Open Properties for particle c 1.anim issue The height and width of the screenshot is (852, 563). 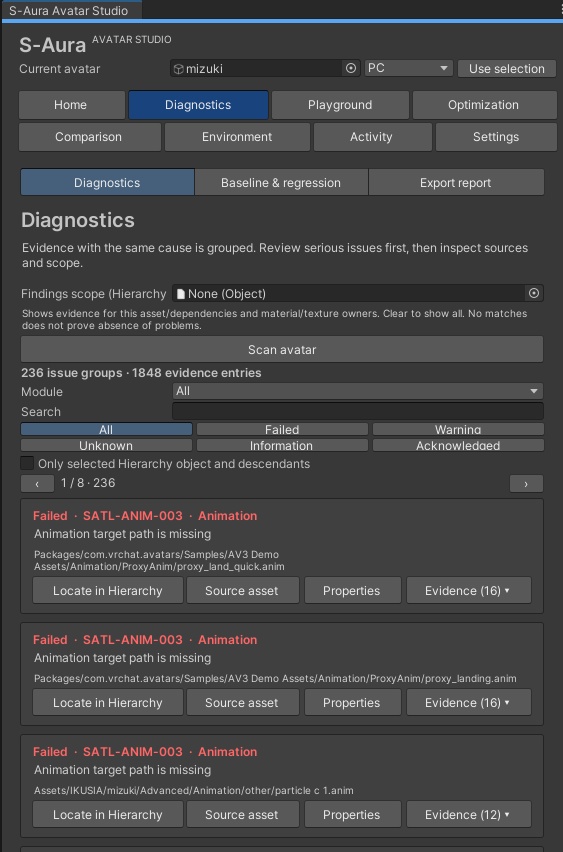[352, 815]
